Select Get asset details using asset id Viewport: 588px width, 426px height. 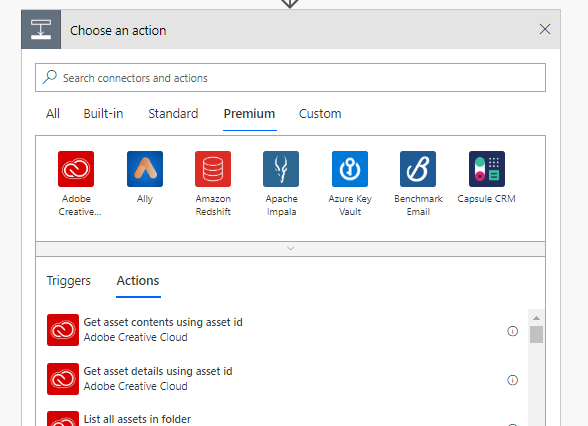tap(158, 371)
